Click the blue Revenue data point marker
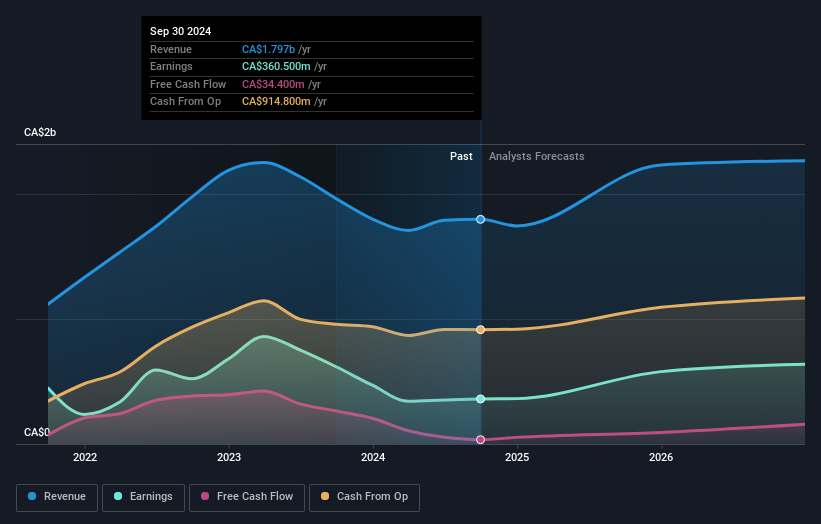 (x=481, y=219)
